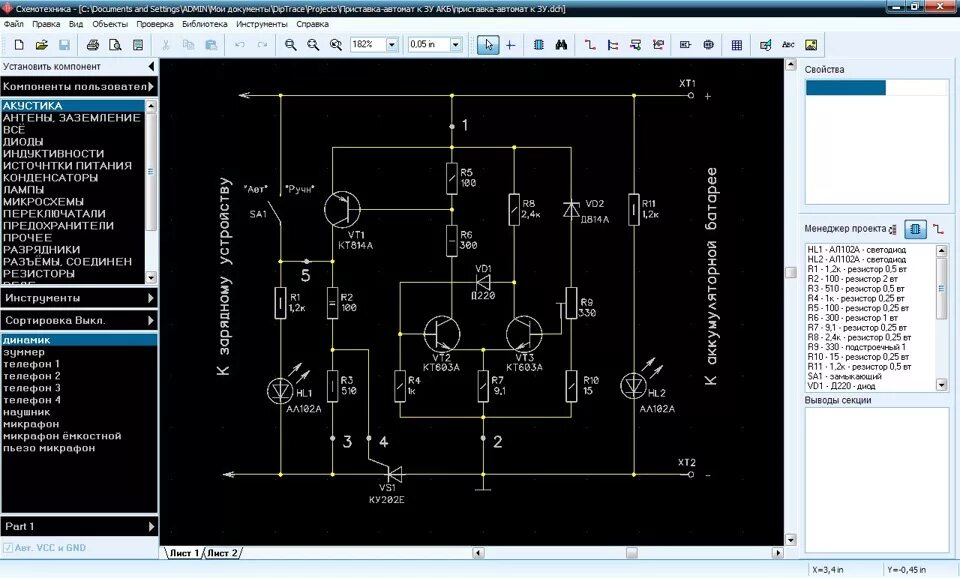960x578 pixels.
Task: Open the Вид menu
Action: [x=76, y=24]
